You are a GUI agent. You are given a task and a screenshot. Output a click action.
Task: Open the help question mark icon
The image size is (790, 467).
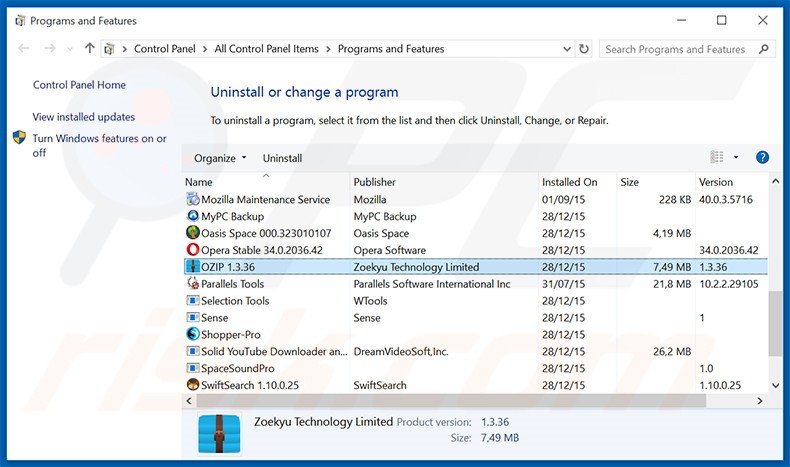762,157
